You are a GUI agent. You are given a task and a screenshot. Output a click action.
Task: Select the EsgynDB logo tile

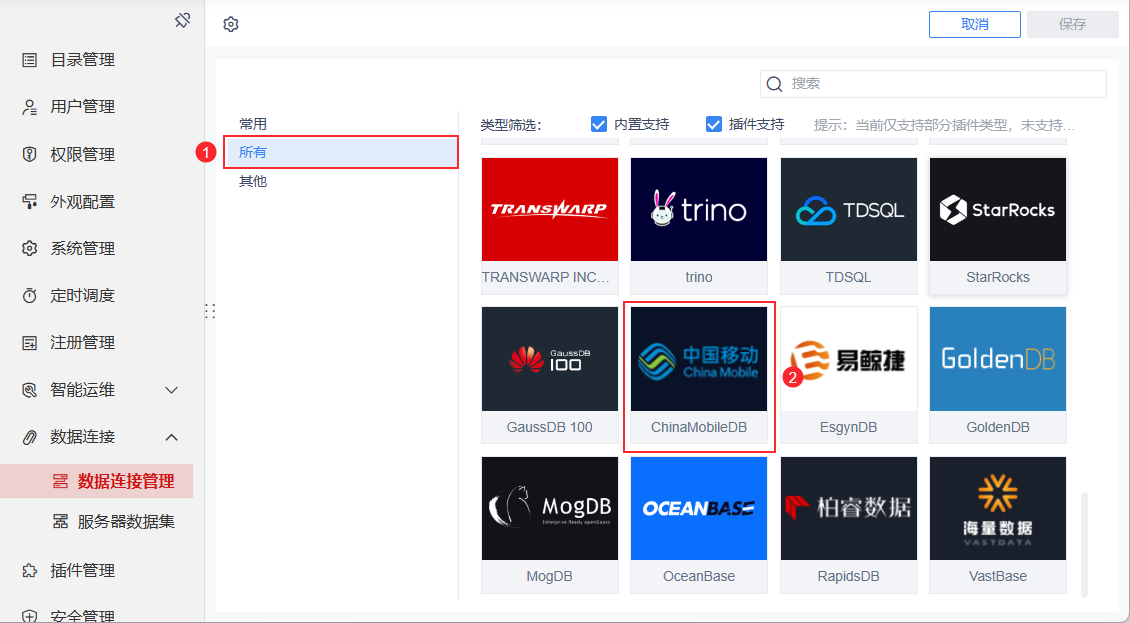(x=849, y=359)
